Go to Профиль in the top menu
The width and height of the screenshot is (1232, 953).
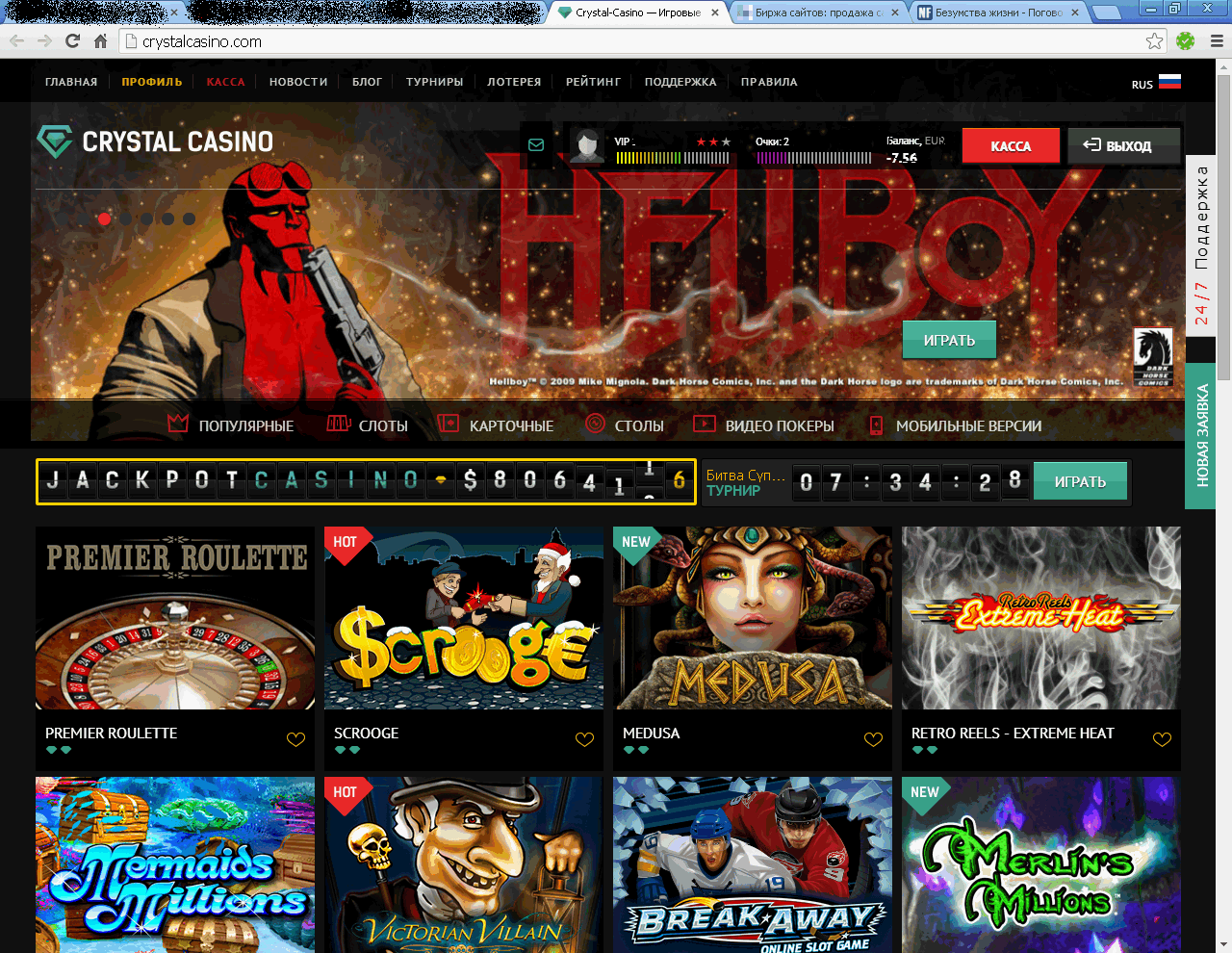[152, 82]
